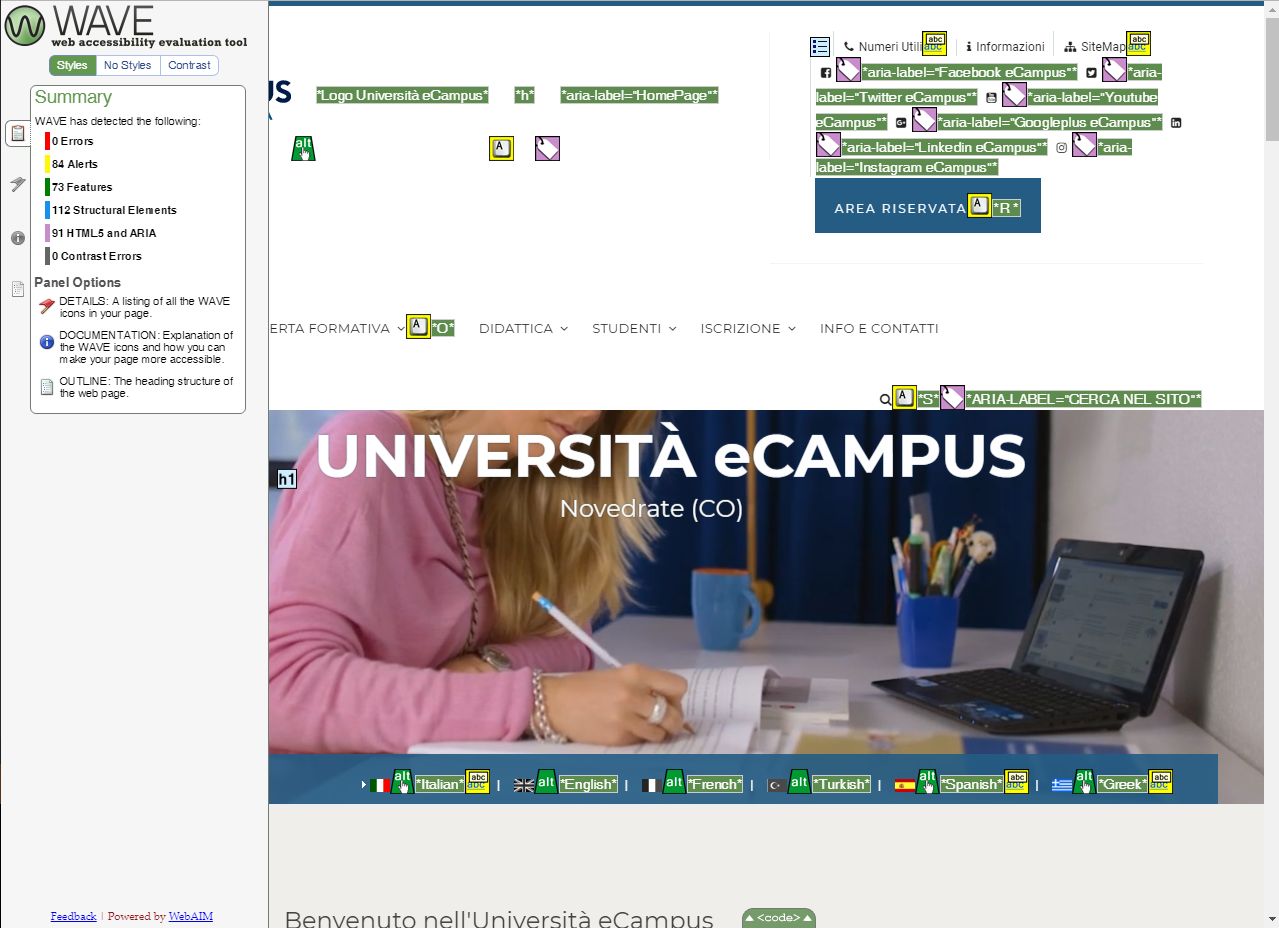1279x933 pixels.
Task: Click the '0 Contrast Errors' summary row
Action: pyautogui.click(x=93, y=256)
